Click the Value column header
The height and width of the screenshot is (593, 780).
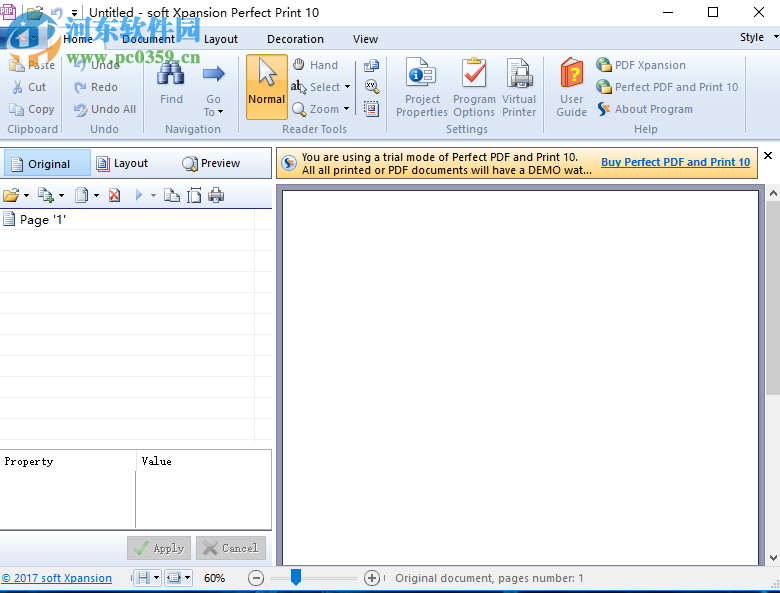(203, 461)
